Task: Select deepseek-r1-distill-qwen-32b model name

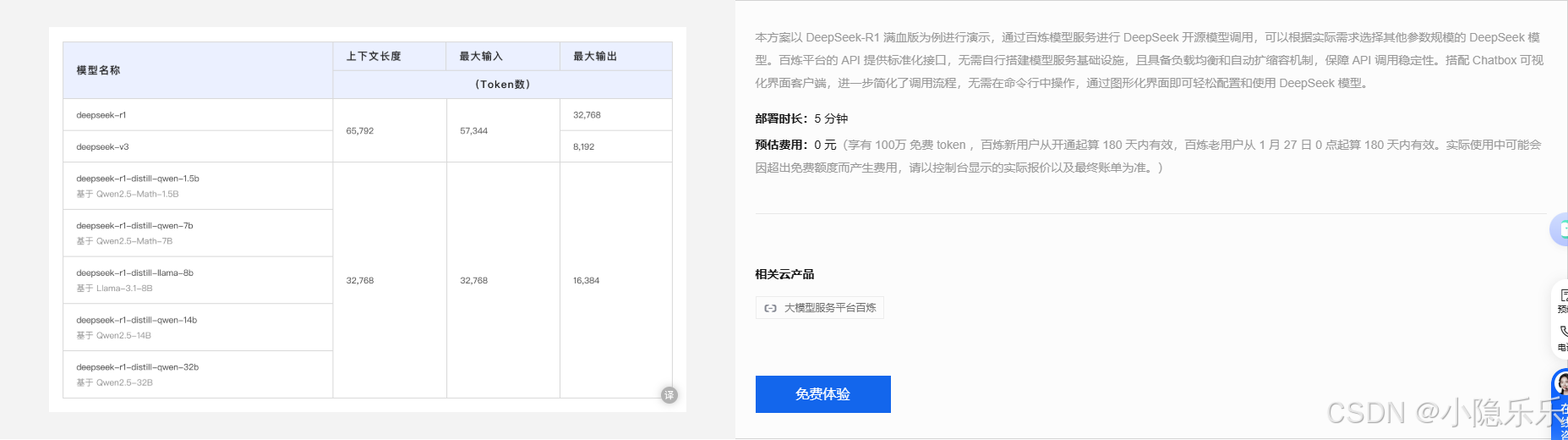Action: pyautogui.click(x=137, y=368)
